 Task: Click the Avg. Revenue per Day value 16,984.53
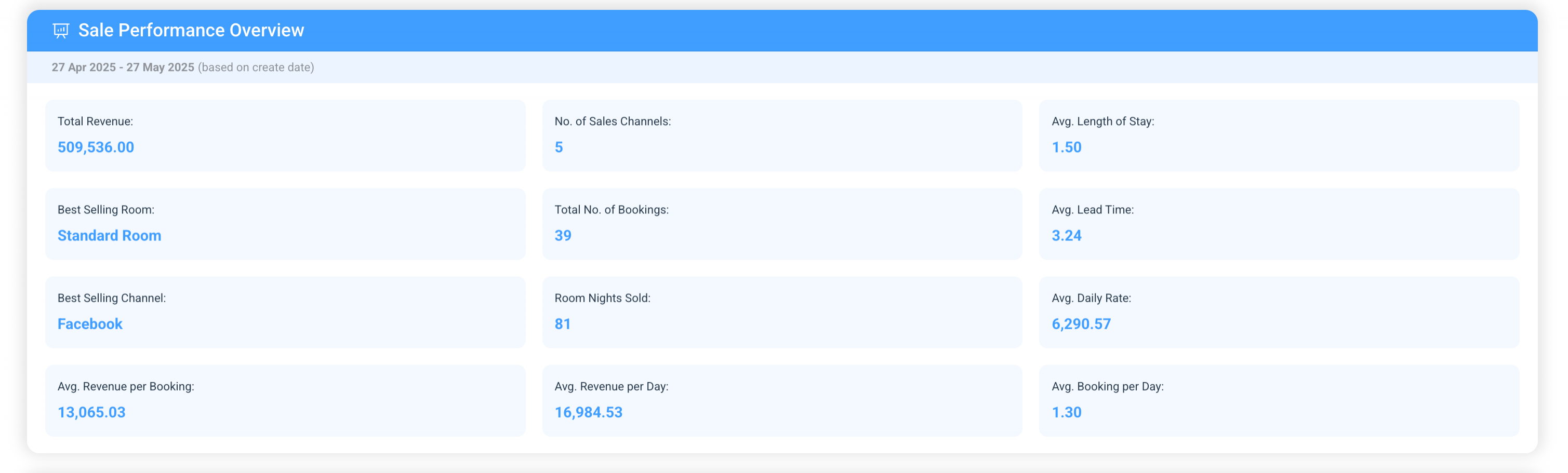tap(588, 412)
